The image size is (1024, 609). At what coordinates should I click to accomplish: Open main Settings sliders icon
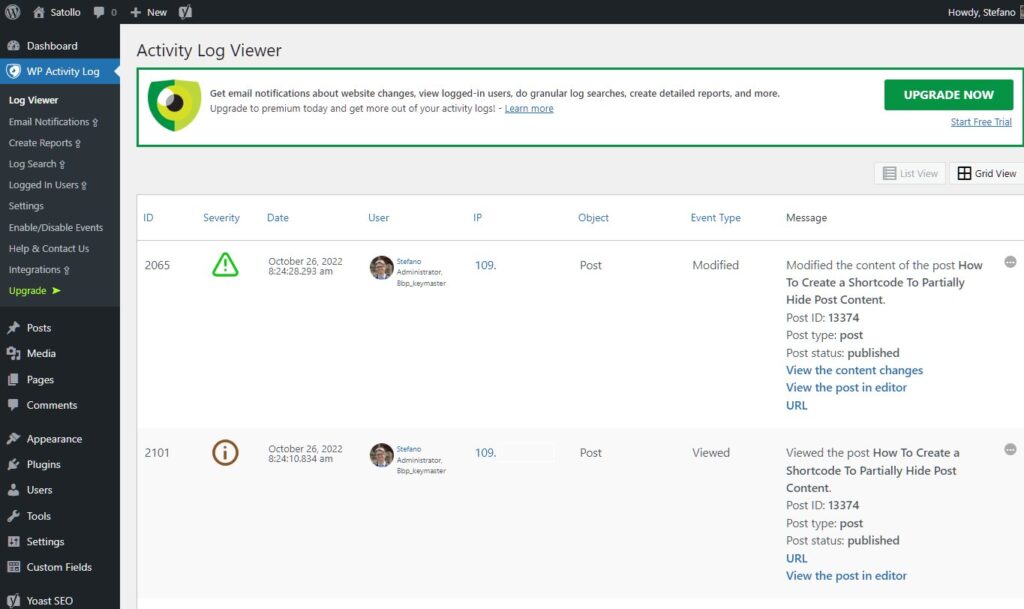click(13, 541)
